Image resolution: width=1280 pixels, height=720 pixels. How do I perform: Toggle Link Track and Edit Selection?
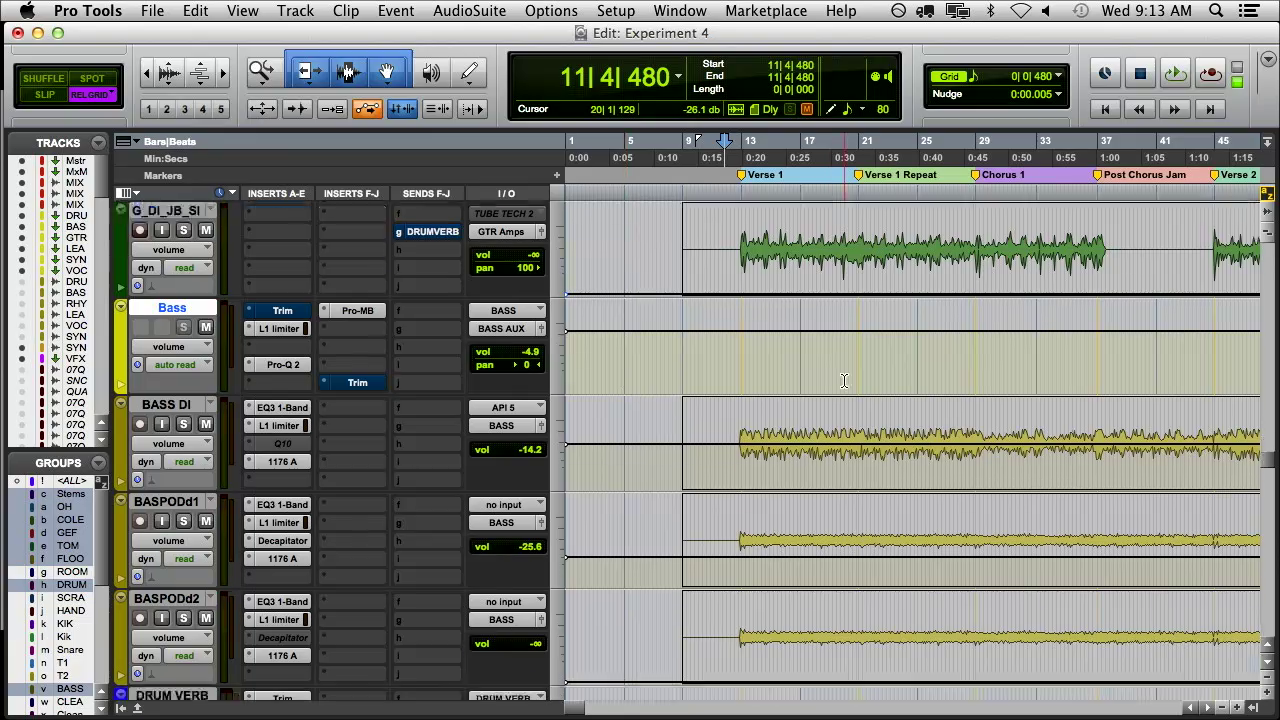point(437,109)
